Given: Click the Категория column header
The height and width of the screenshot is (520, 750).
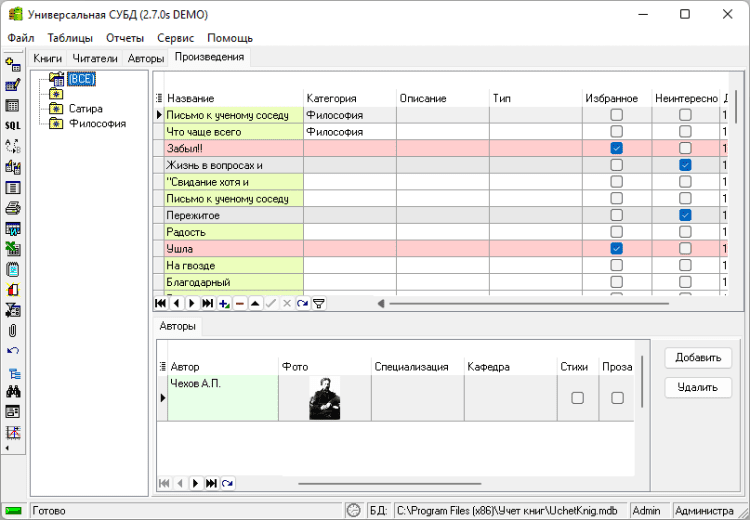Looking at the screenshot, I should (350, 99).
